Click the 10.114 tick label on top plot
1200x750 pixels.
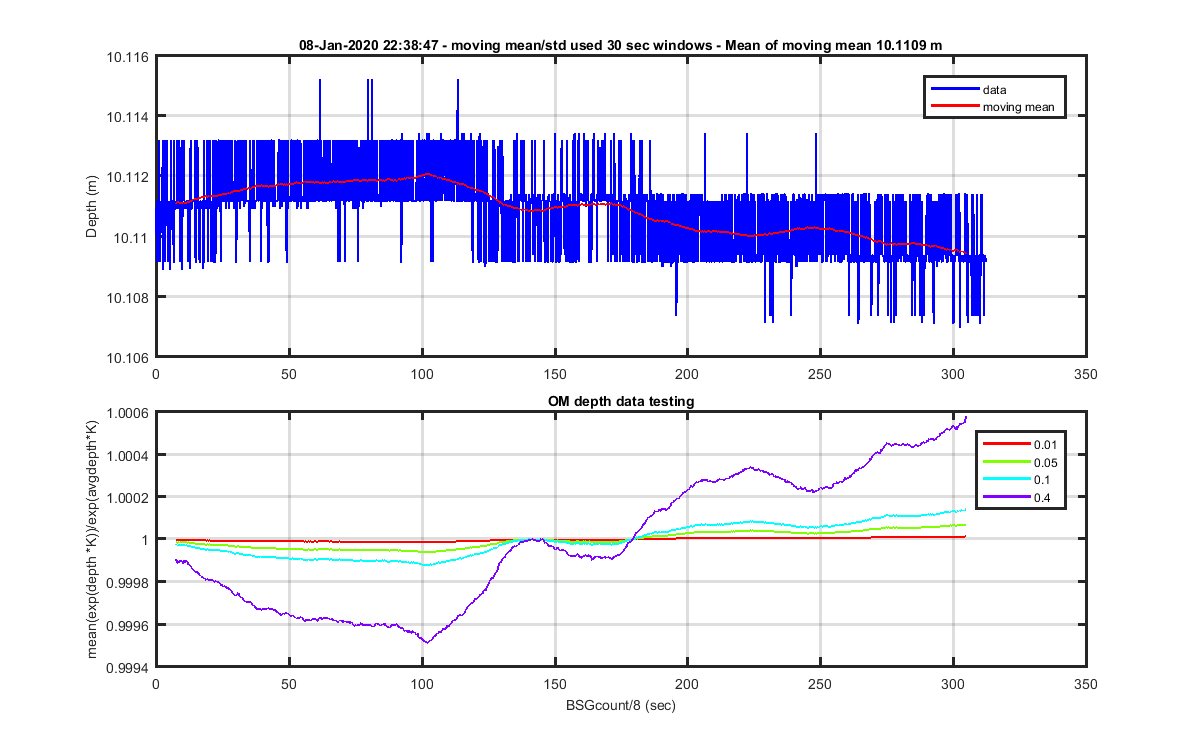[x=129, y=117]
